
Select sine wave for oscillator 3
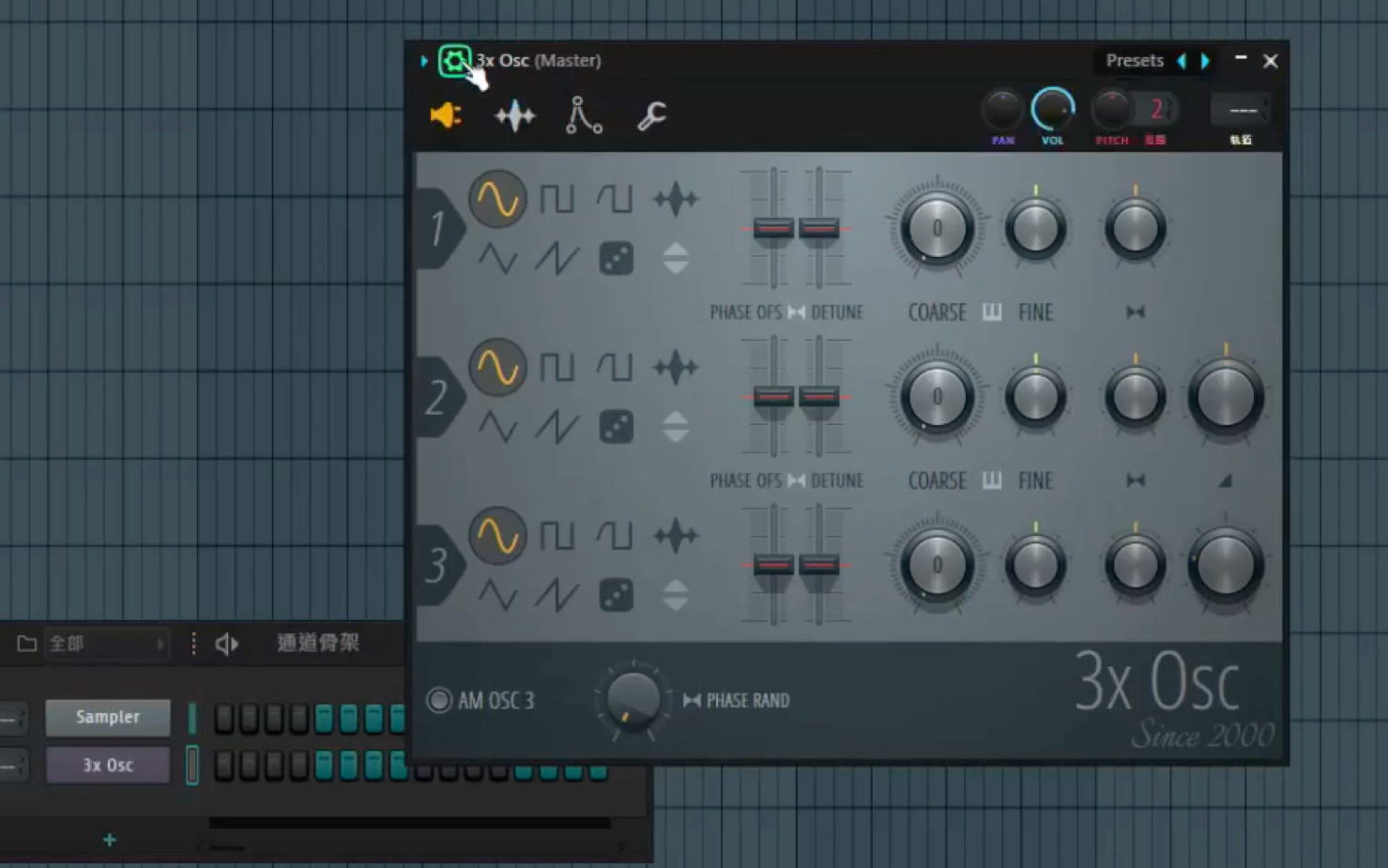497,536
